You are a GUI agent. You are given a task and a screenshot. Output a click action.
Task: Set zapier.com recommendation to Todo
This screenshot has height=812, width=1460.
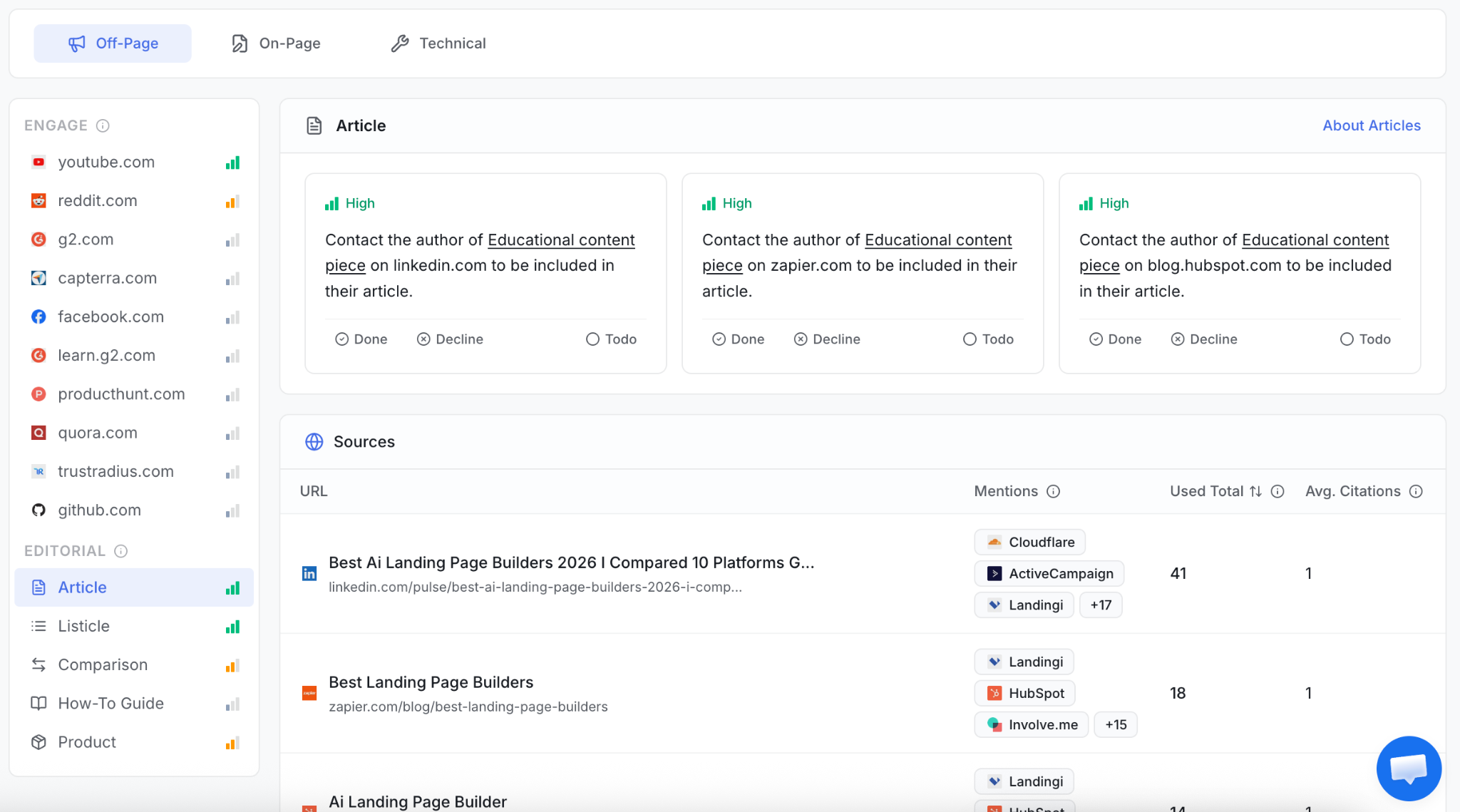[989, 339]
